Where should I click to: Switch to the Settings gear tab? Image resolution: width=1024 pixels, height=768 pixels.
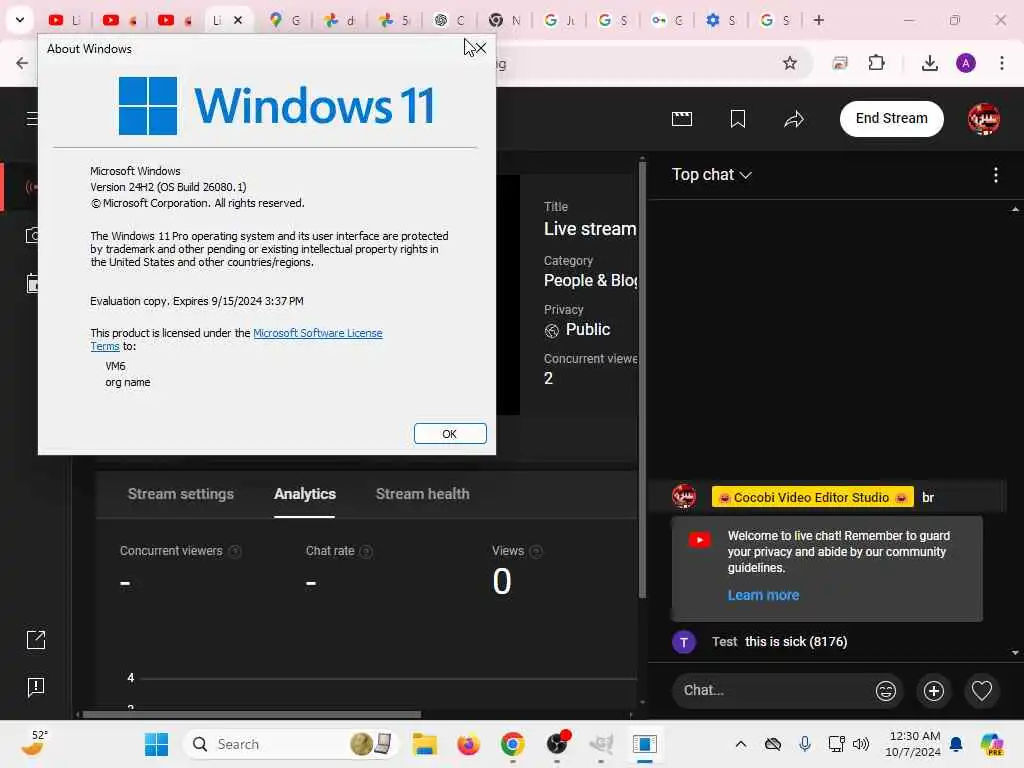721,20
